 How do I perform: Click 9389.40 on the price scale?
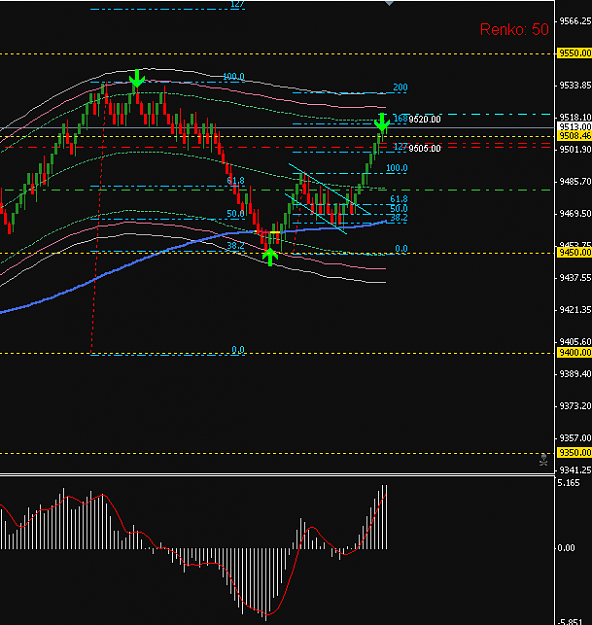pyautogui.click(x=575, y=374)
